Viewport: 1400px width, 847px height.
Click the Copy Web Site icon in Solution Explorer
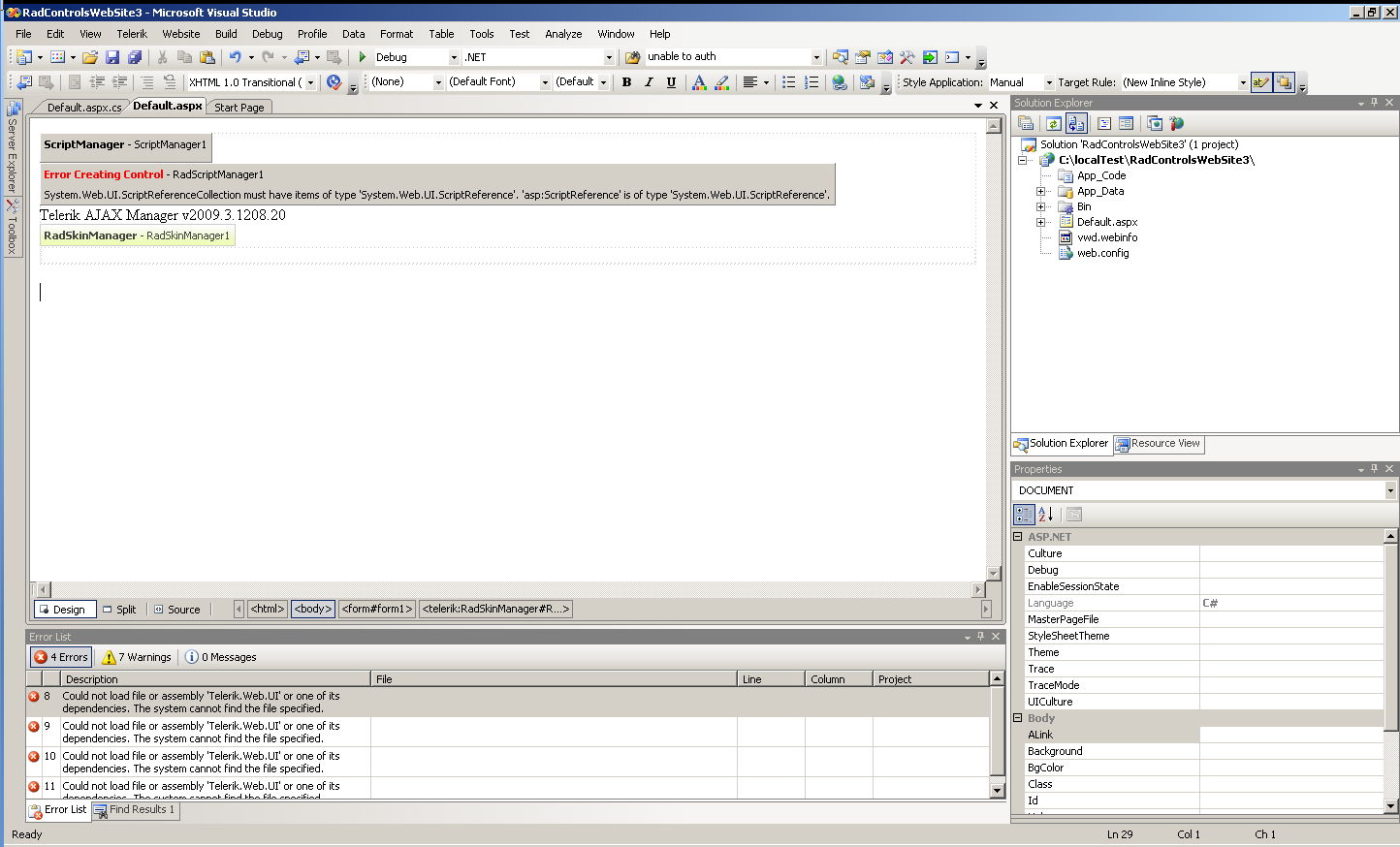coord(1154,123)
